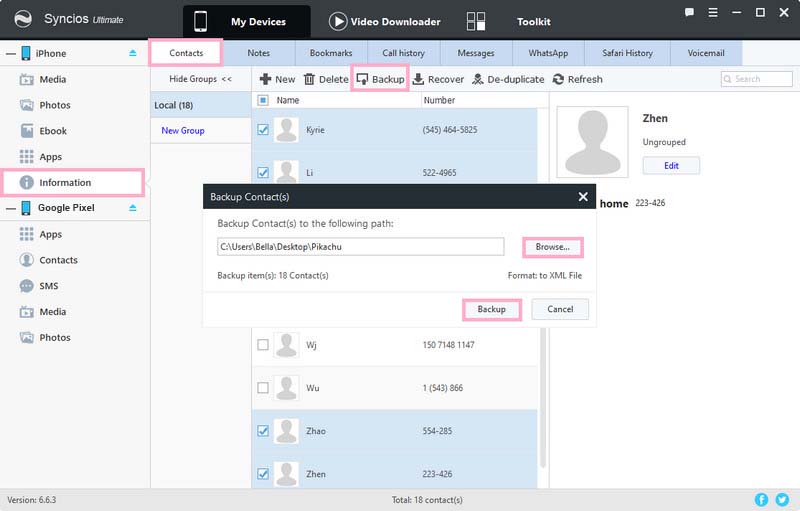Click Browse... to choose backup path

(x=553, y=247)
